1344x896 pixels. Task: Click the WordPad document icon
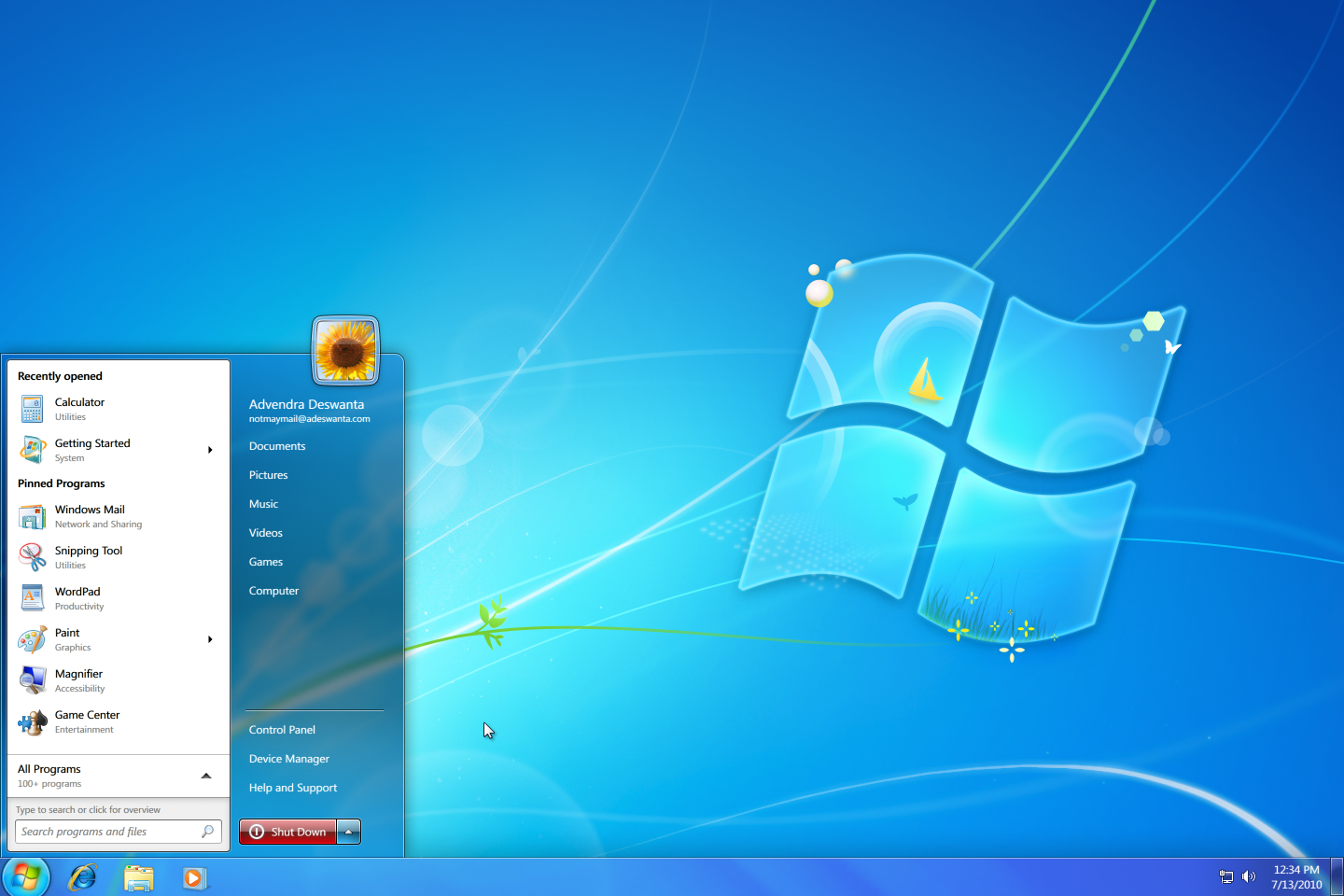33,598
